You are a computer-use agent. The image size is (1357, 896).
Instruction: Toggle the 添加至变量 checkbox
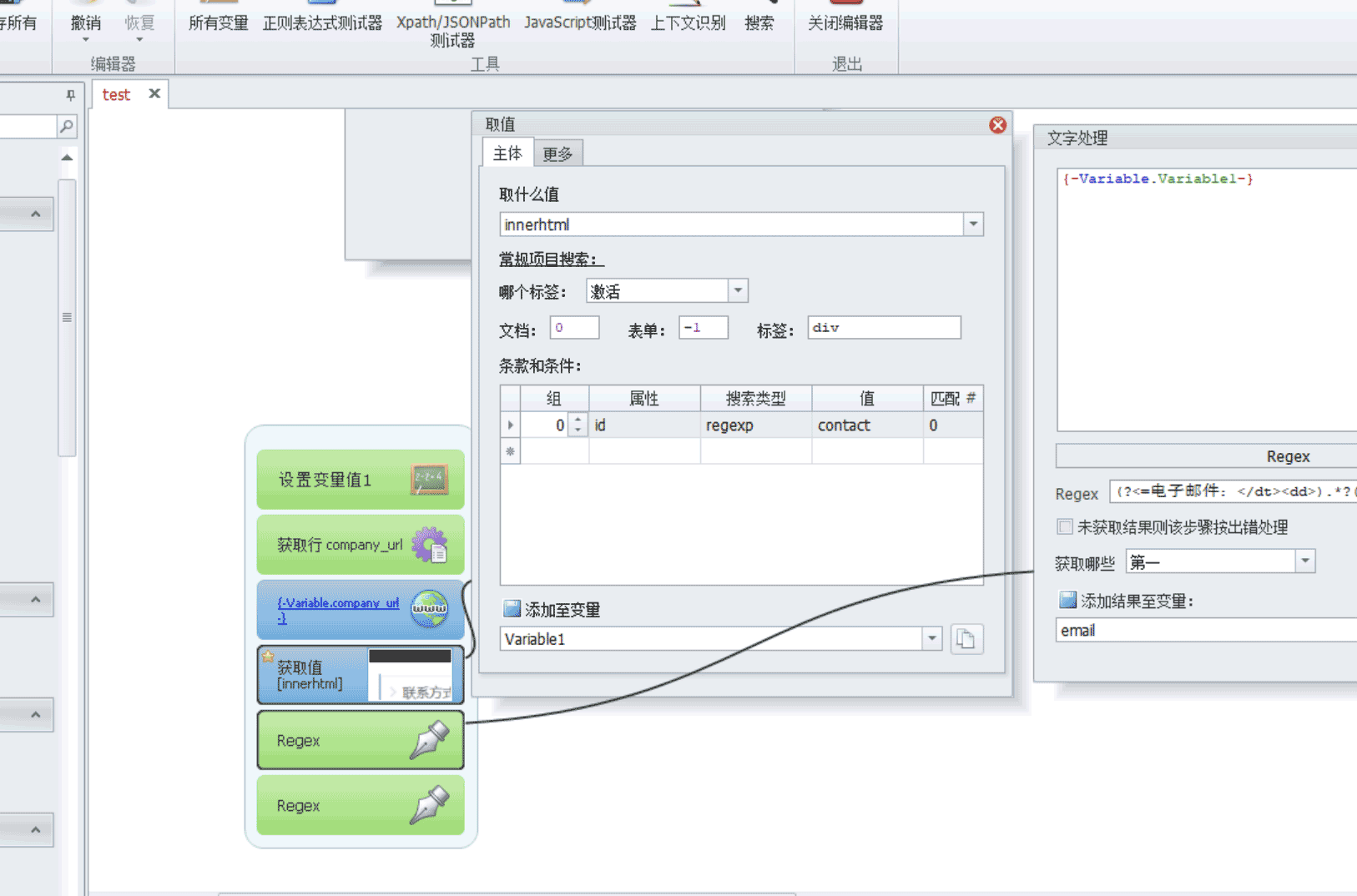tap(512, 609)
